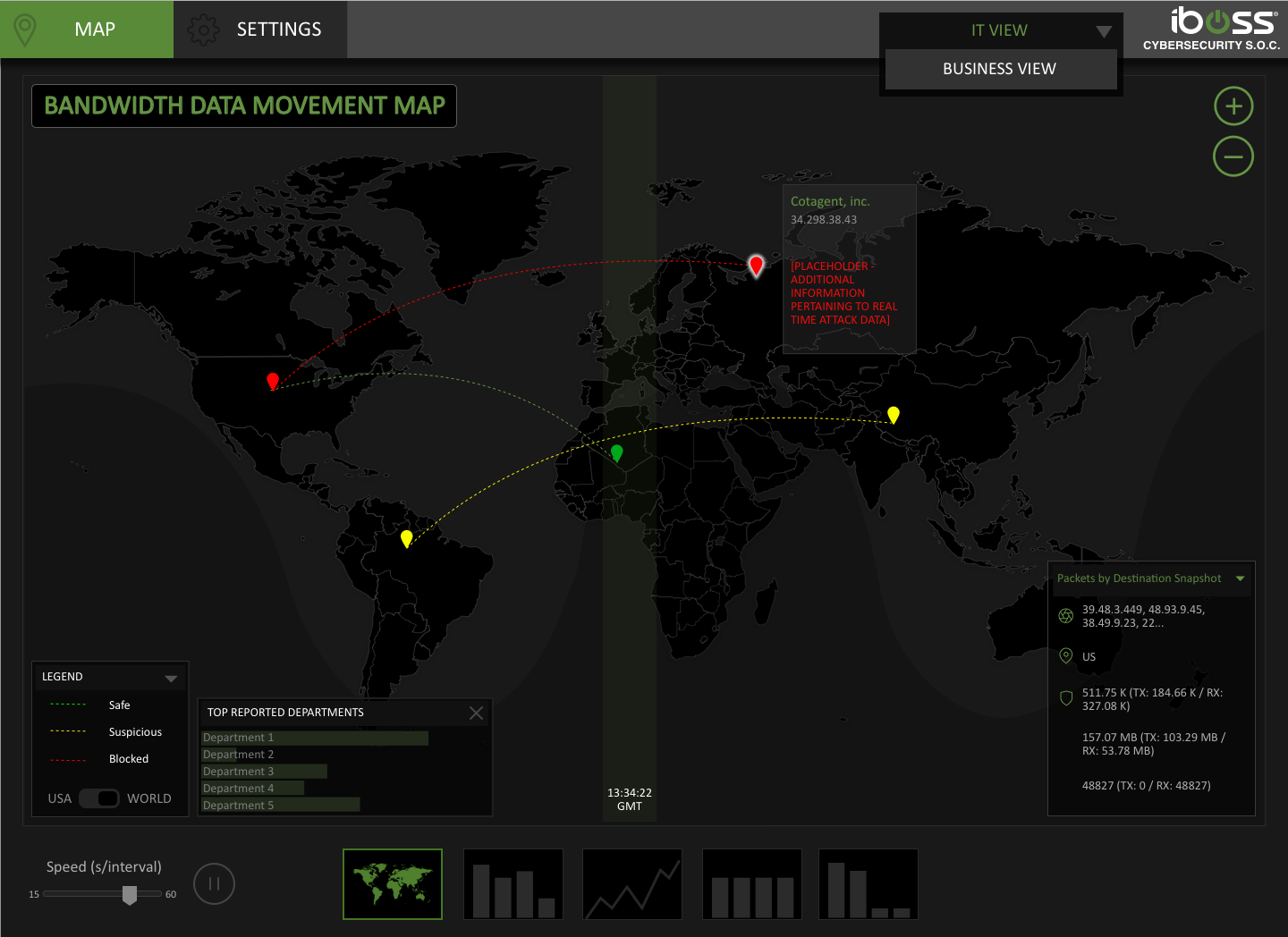Select the Department 5 bar
The height and width of the screenshot is (937, 1288).
[281, 806]
